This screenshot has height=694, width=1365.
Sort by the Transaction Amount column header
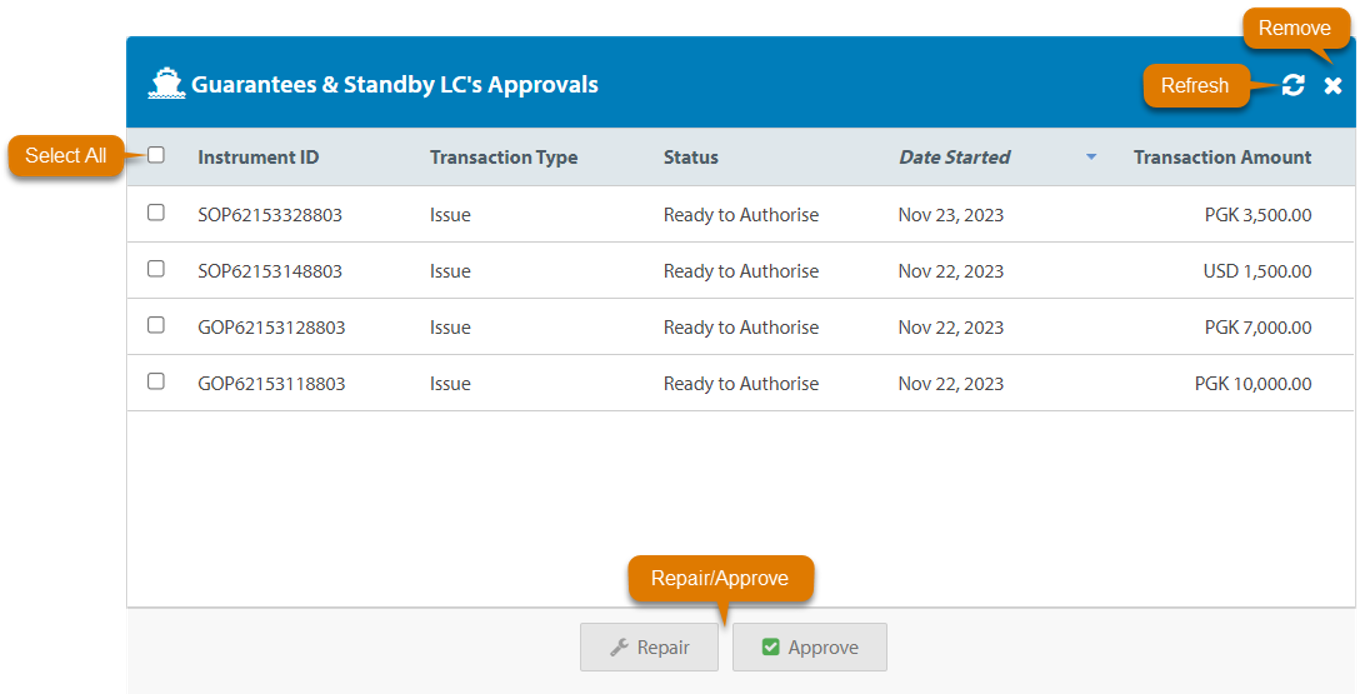(1222, 157)
